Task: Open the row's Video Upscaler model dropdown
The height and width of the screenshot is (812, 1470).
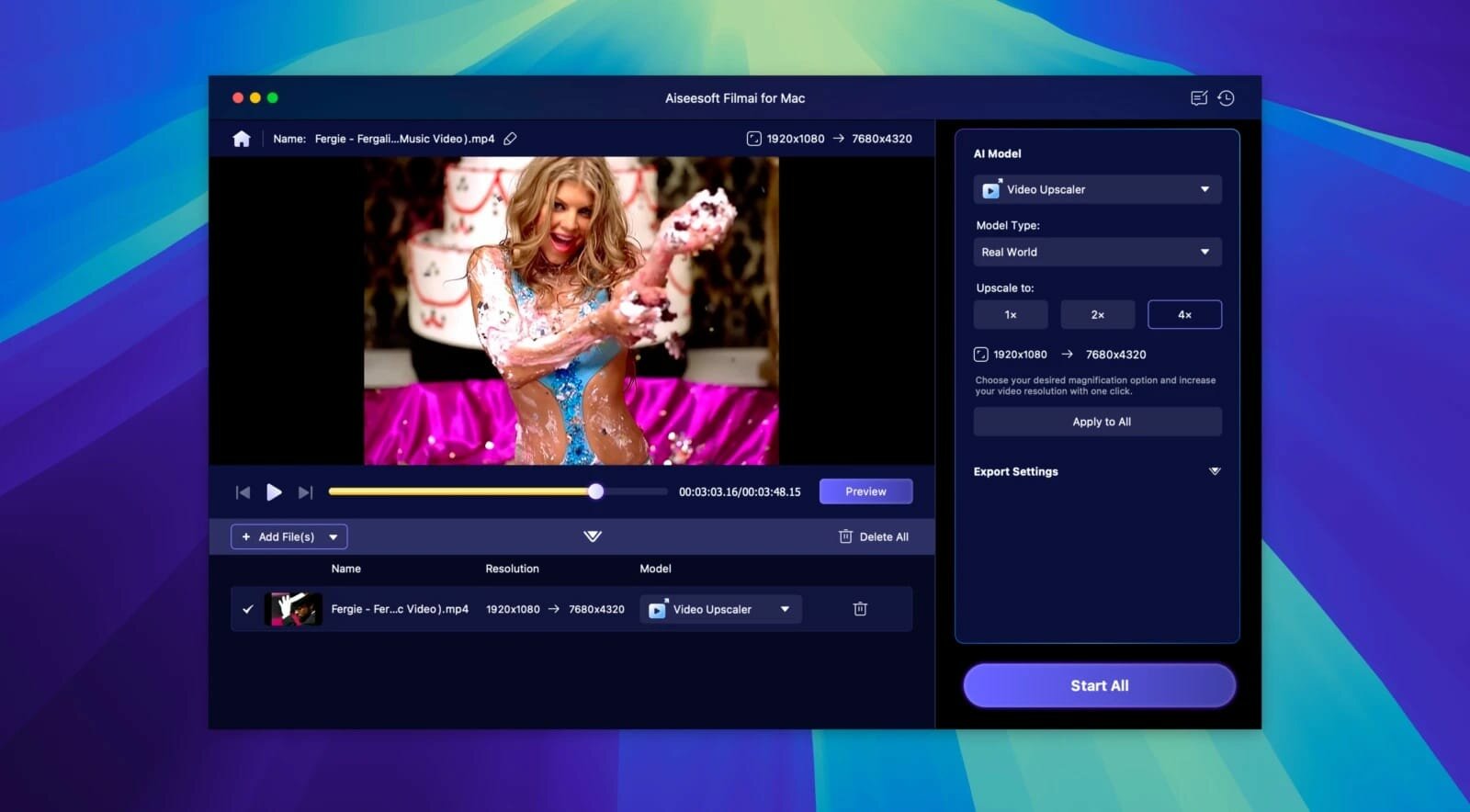Action: 720,609
